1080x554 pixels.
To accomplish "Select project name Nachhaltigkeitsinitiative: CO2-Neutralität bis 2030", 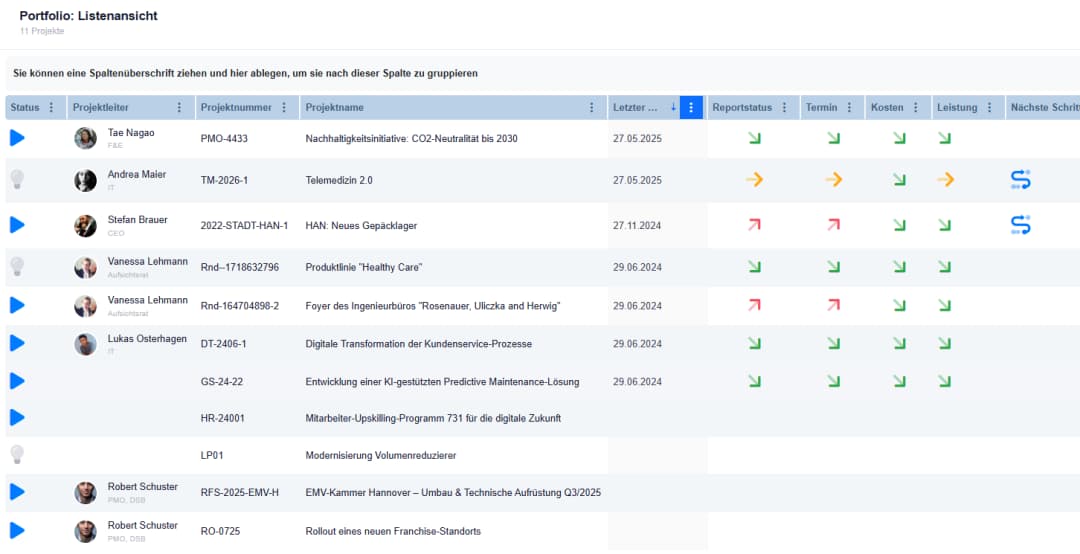I will coord(411,138).
